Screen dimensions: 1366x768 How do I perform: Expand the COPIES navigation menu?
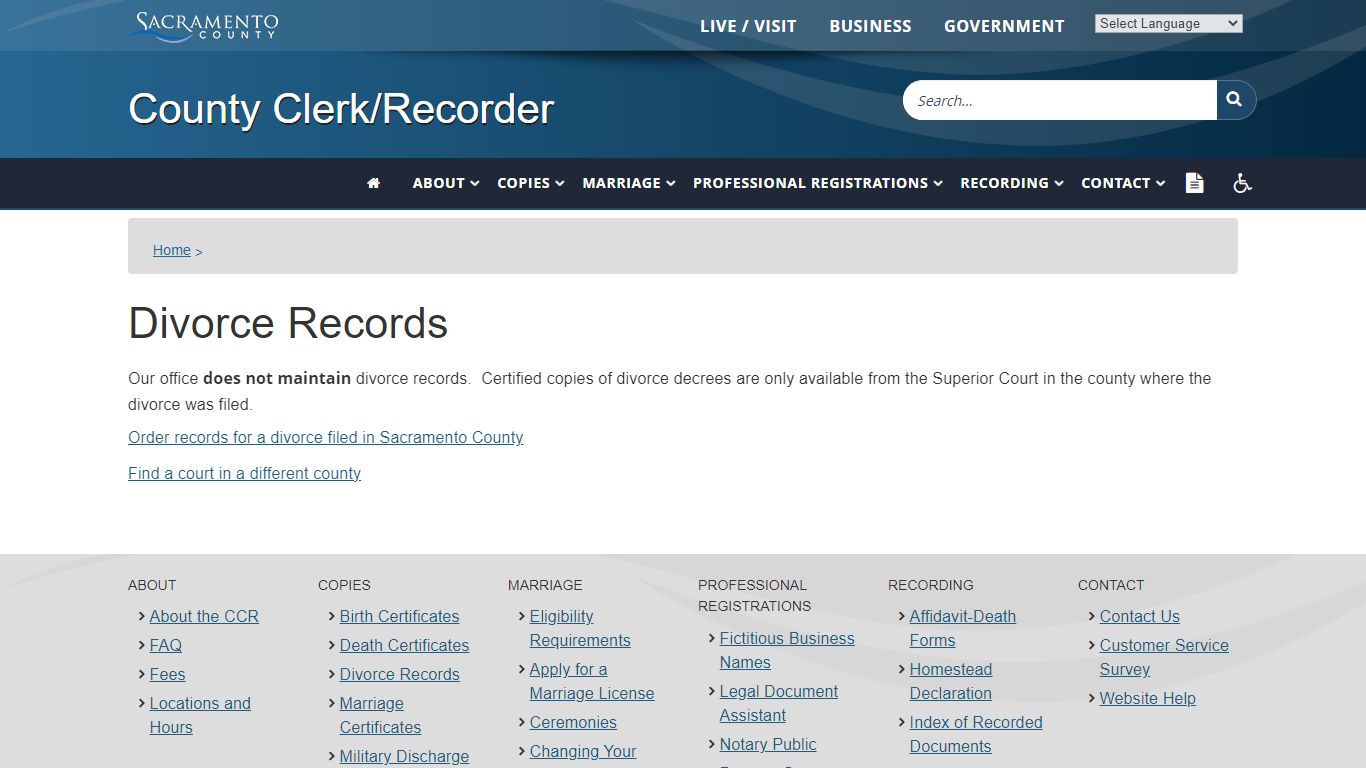tap(531, 183)
